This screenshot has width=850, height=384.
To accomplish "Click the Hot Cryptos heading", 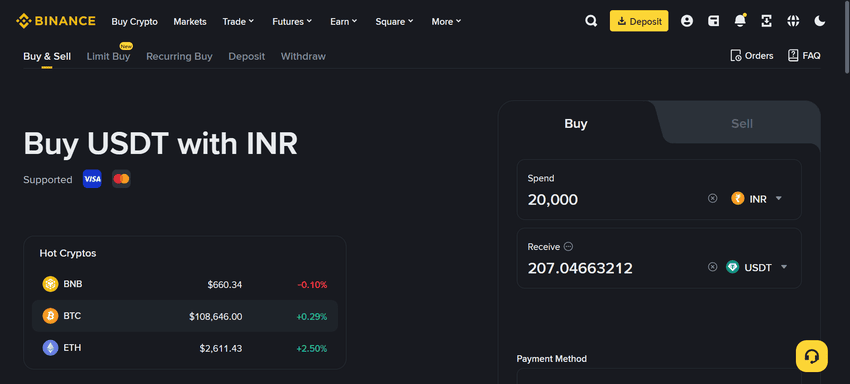I will pyautogui.click(x=68, y=253).
